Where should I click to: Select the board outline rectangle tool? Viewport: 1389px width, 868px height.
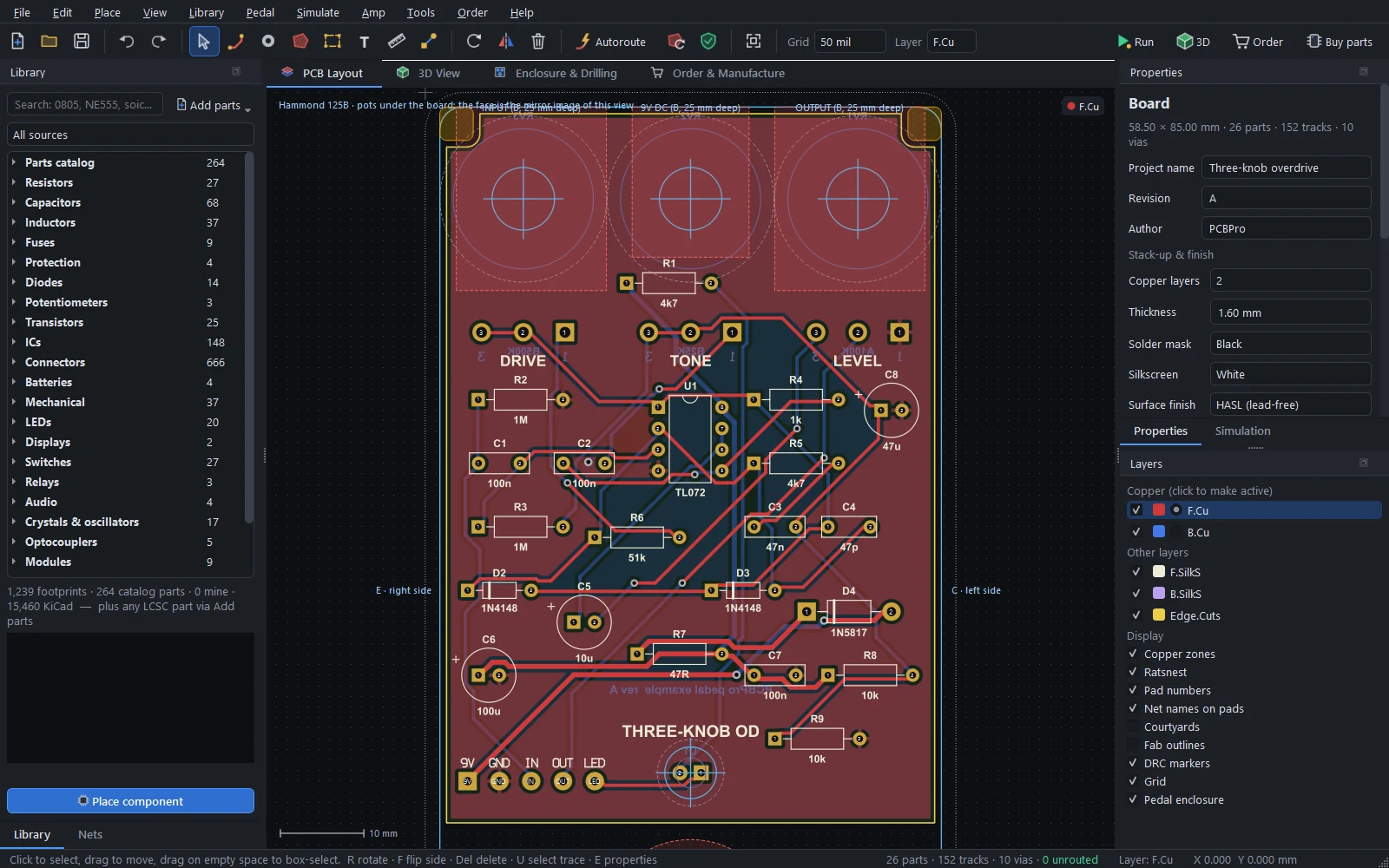point(332,41)
